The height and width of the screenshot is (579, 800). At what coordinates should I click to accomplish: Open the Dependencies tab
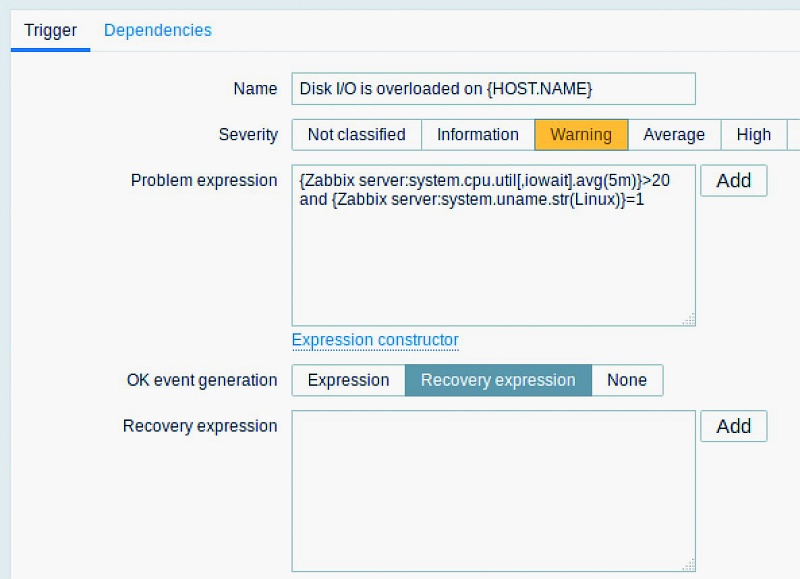coord(158,31)
